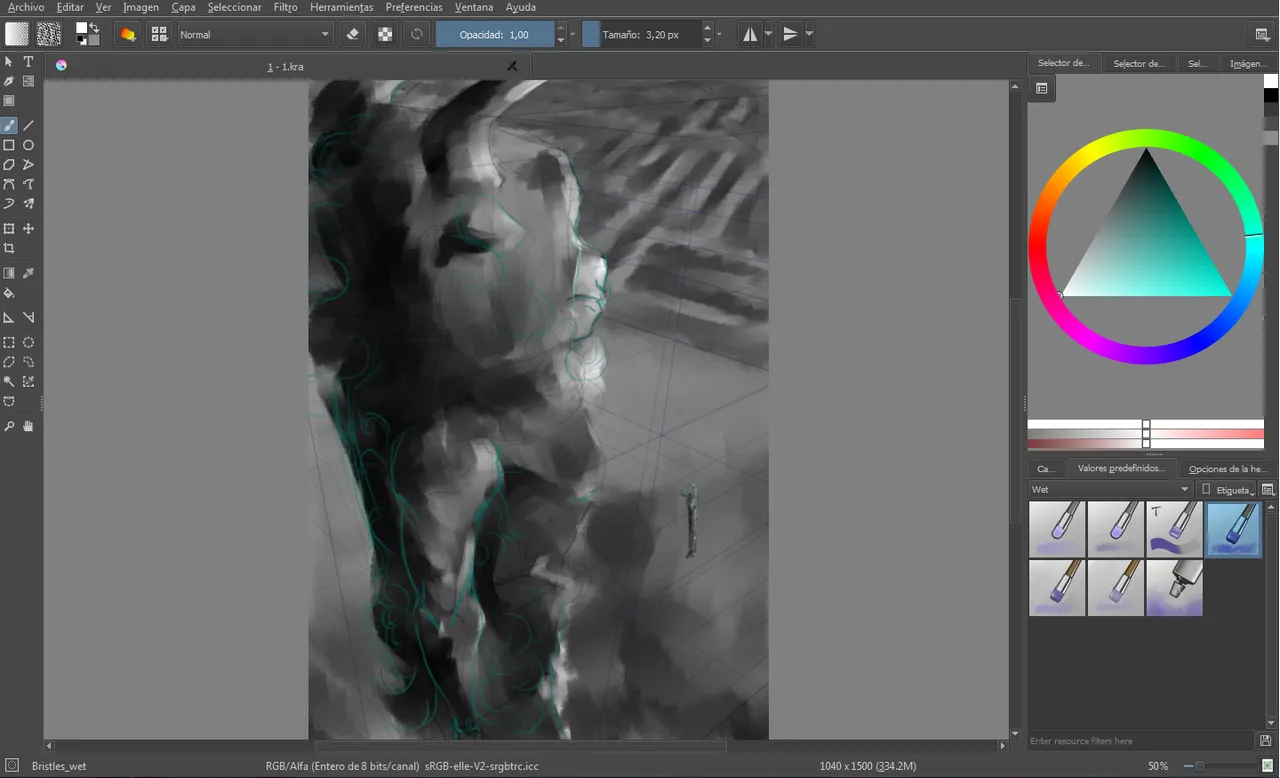This screenshot has width=1280, height=778.
Task: Reload the original brush preset
Action: click(x=416, y=34)
